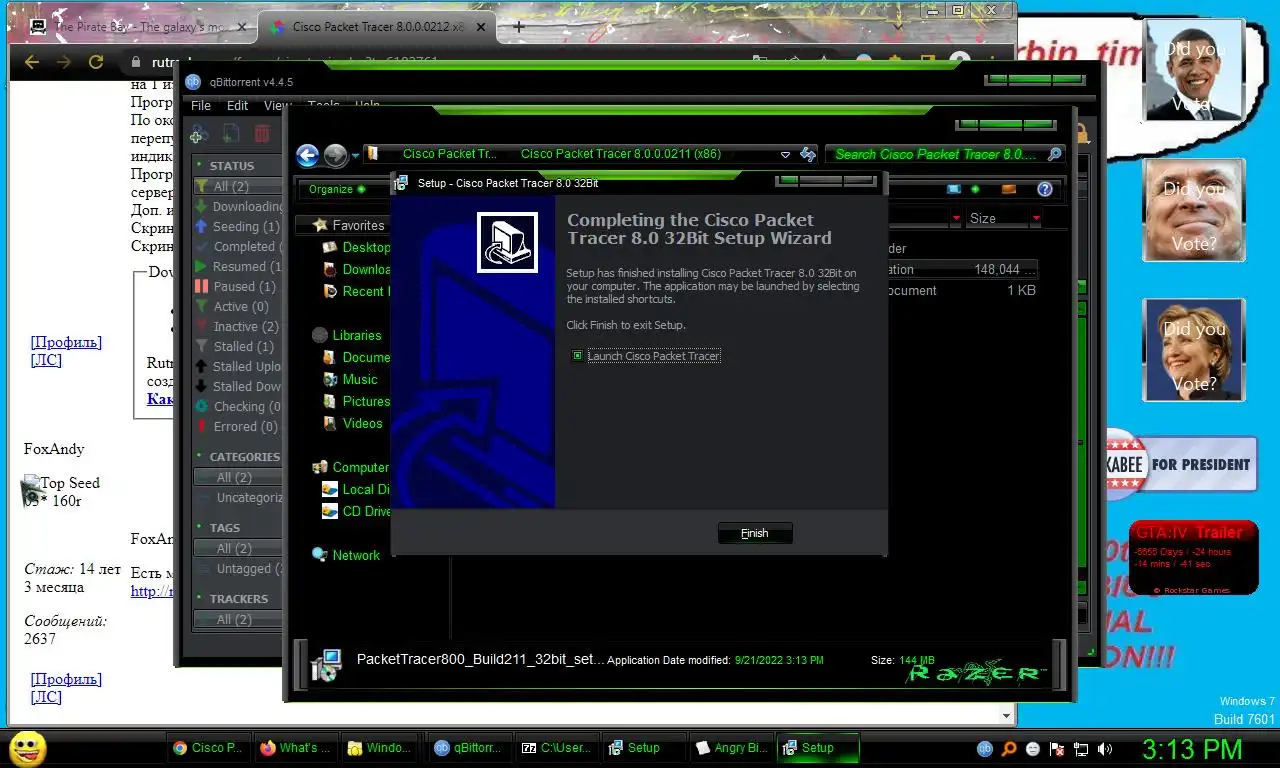Click browser back arrow
The width and height of the screenshot is (1280, 768).
pyautogui.click(x=32, y=62)
